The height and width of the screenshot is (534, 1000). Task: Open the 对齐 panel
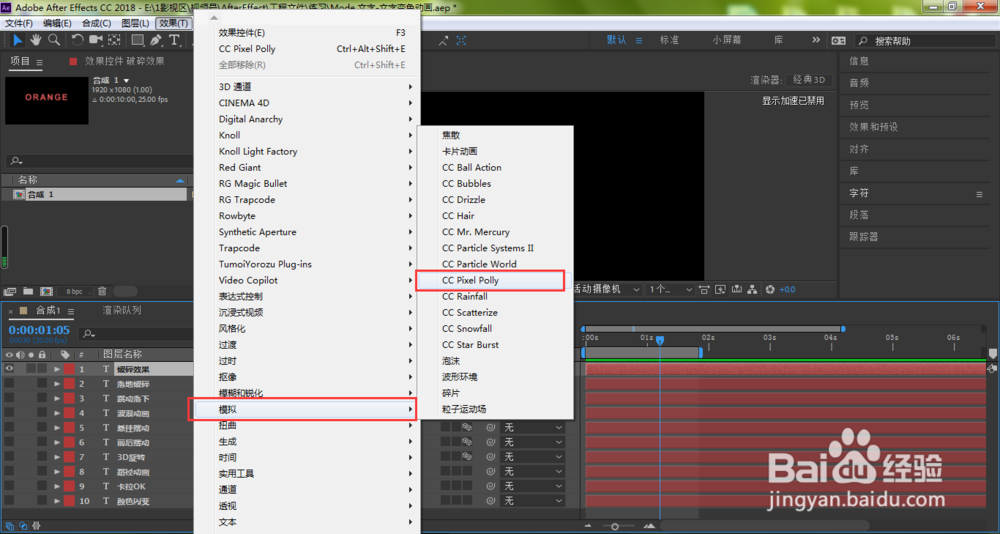click(x=859, y=149)
